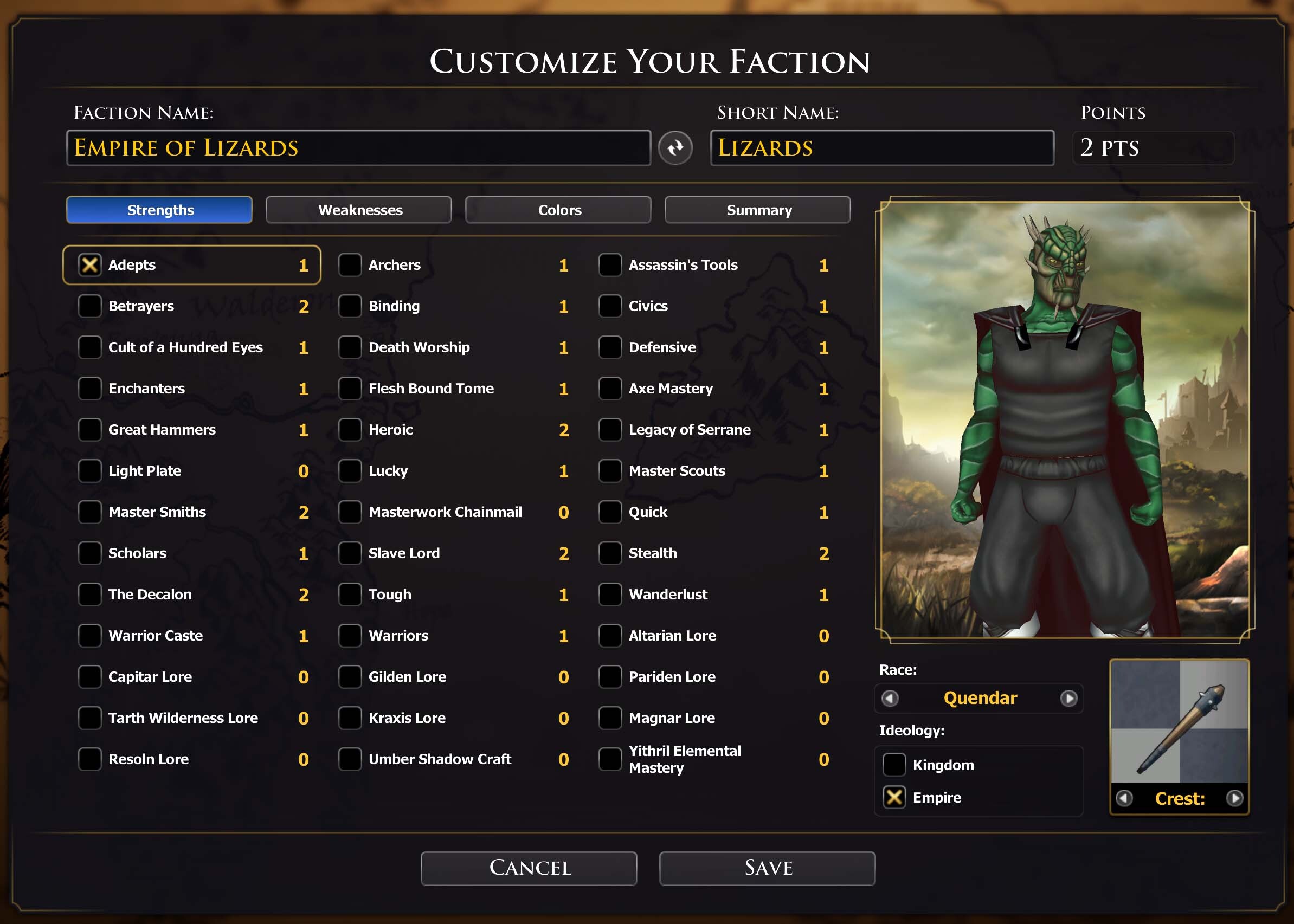This screenshot has width=1294, height=924.
Task: Show previous crest using left arrow
Action: tap(1124, 798)
